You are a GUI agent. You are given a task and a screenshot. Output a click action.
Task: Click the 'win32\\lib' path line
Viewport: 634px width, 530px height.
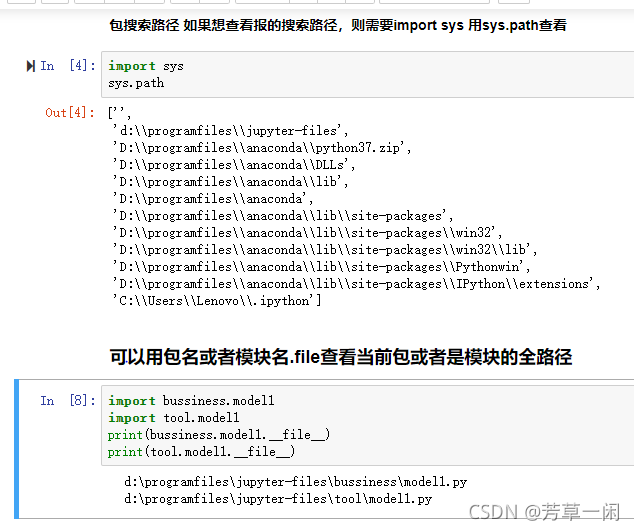[x=325, y=249]
